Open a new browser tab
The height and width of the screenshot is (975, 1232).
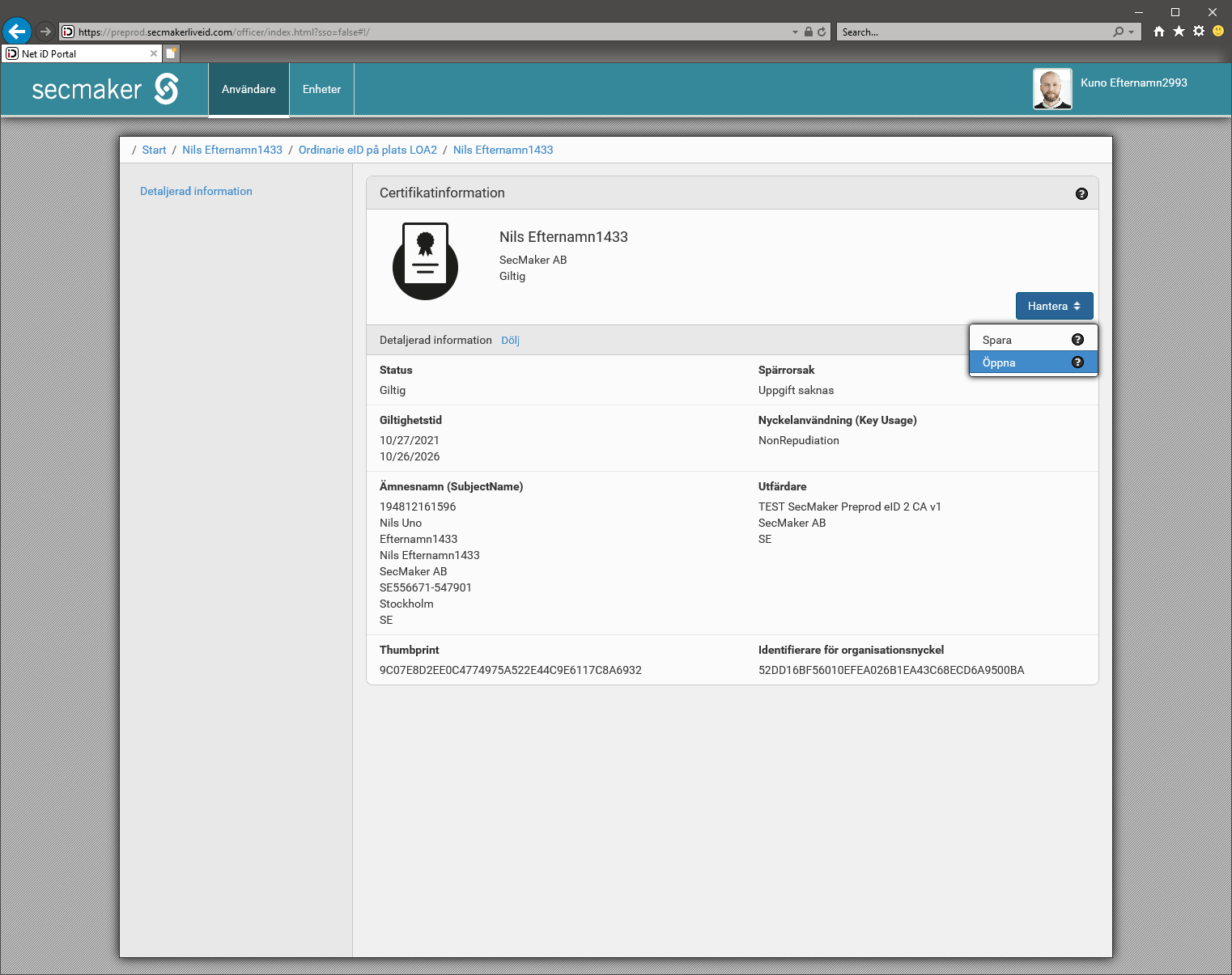(172, 53)
